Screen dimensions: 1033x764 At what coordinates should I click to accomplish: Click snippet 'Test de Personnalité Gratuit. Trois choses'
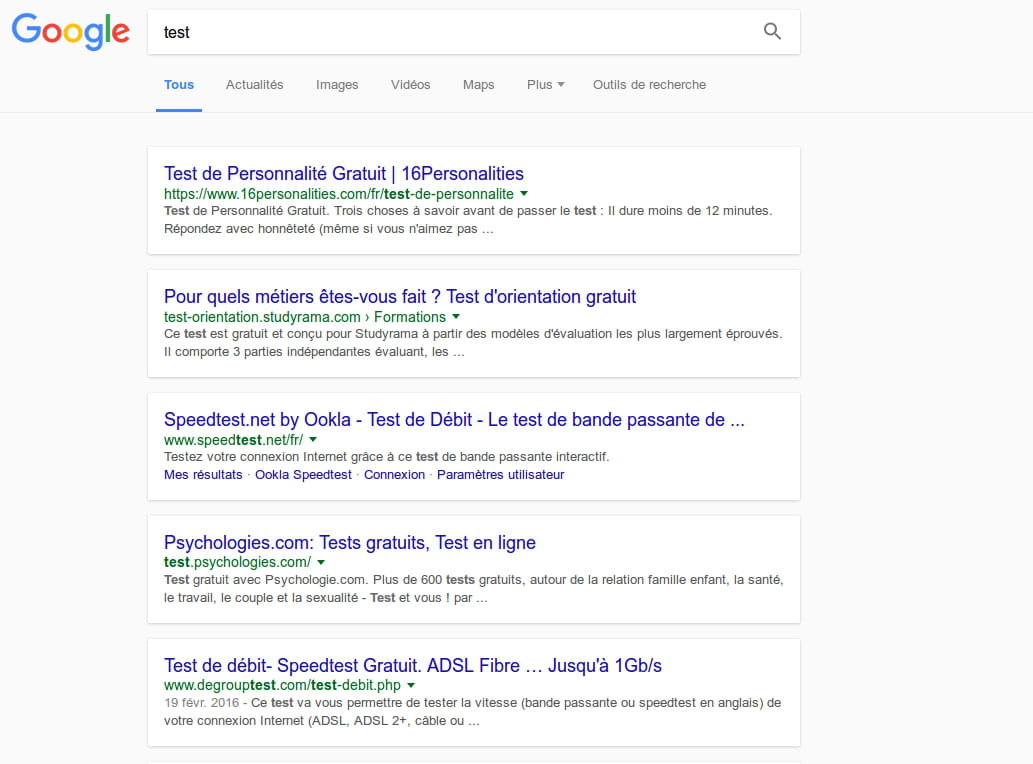tap(468, 220)
